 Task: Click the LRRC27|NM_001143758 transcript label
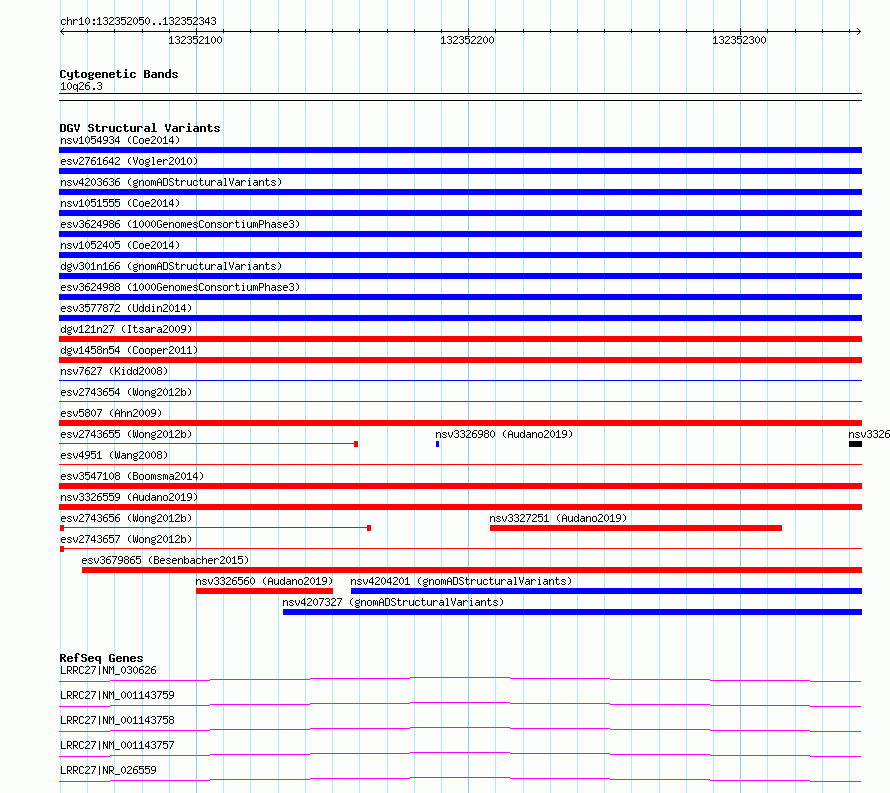coord(117,720)
